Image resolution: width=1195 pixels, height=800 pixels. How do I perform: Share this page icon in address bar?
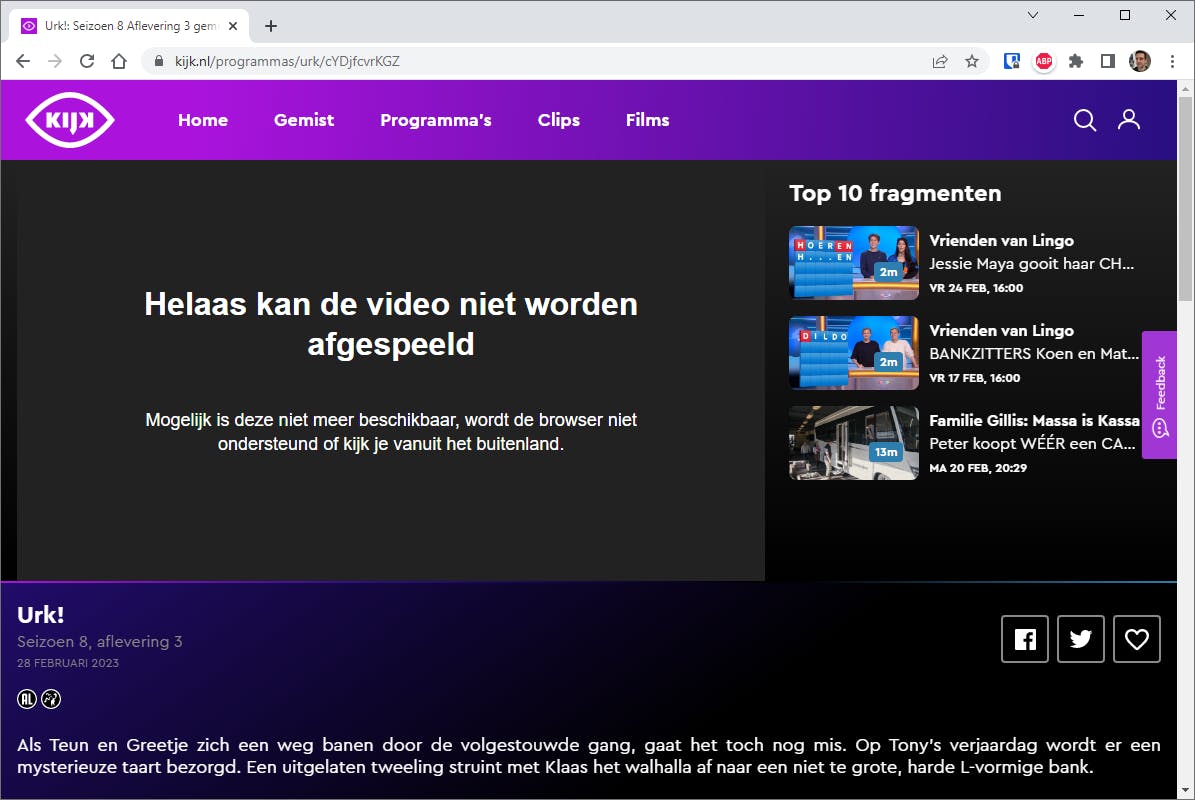pyautogui.click(x=940, y=61)
